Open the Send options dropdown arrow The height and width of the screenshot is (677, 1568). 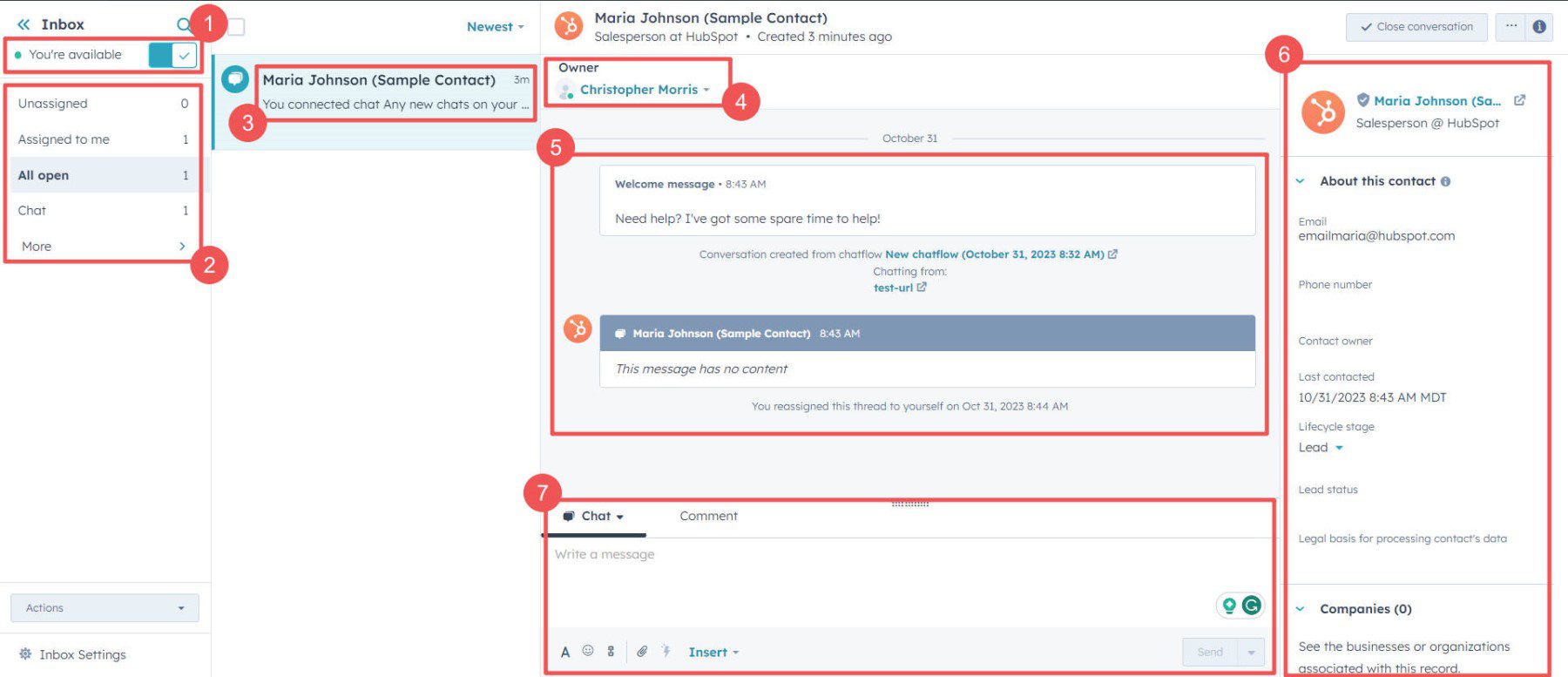1251,652
